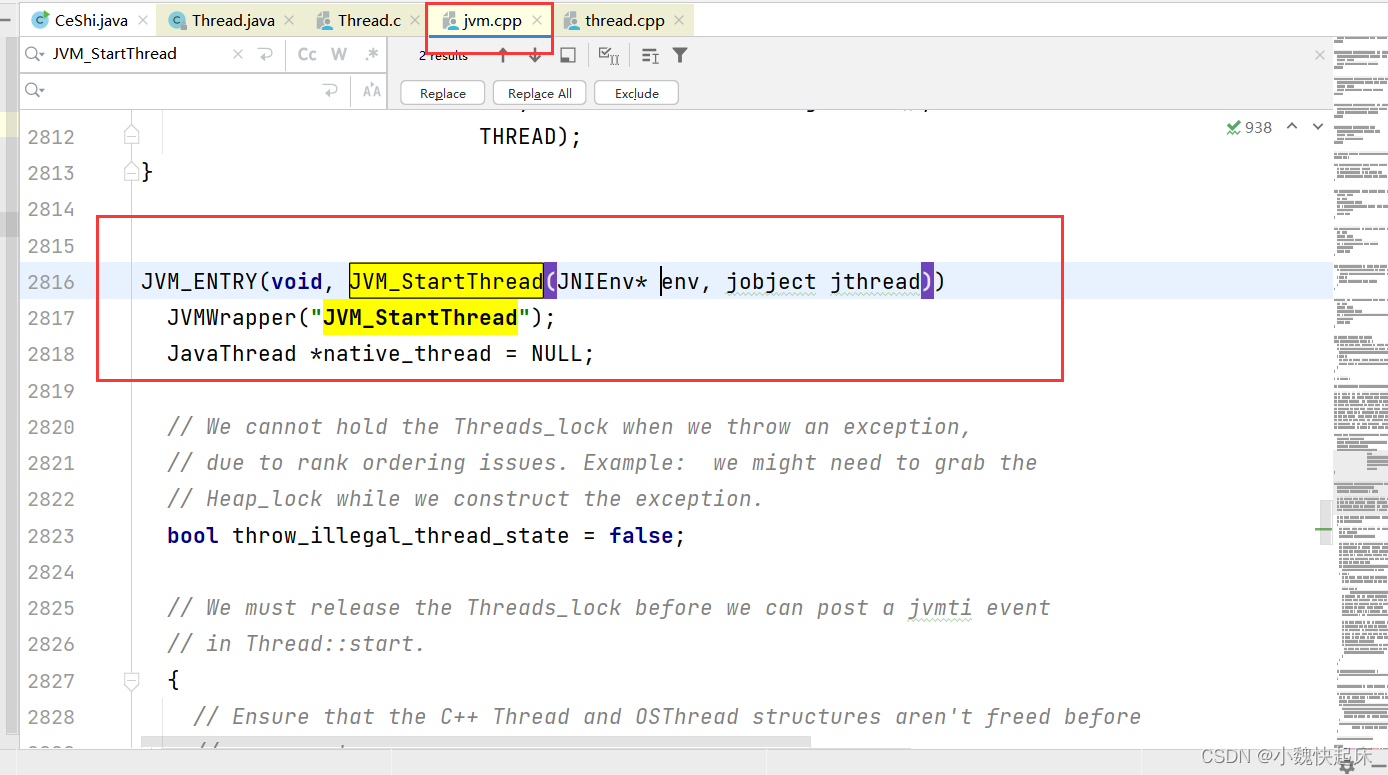
Task: Toggle Match Case (Cc) option
Action: (x=307, y=54)
